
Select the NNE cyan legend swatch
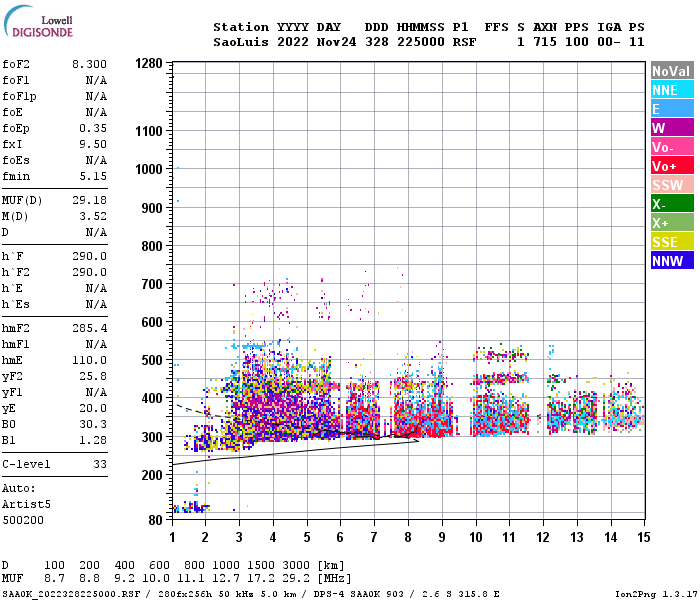(x=672, y=90)
